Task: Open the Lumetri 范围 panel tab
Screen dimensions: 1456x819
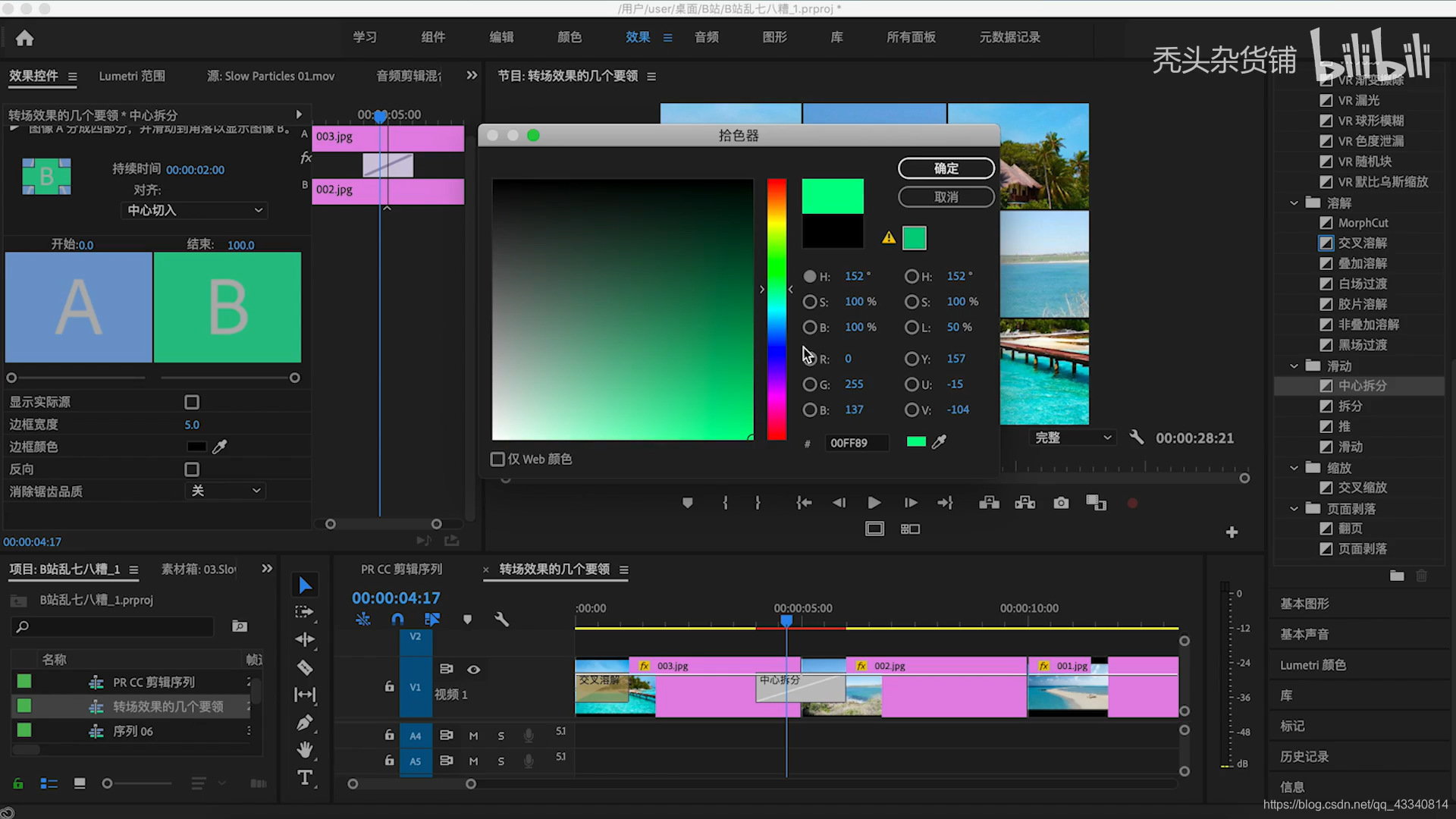Action: [132, 76]
